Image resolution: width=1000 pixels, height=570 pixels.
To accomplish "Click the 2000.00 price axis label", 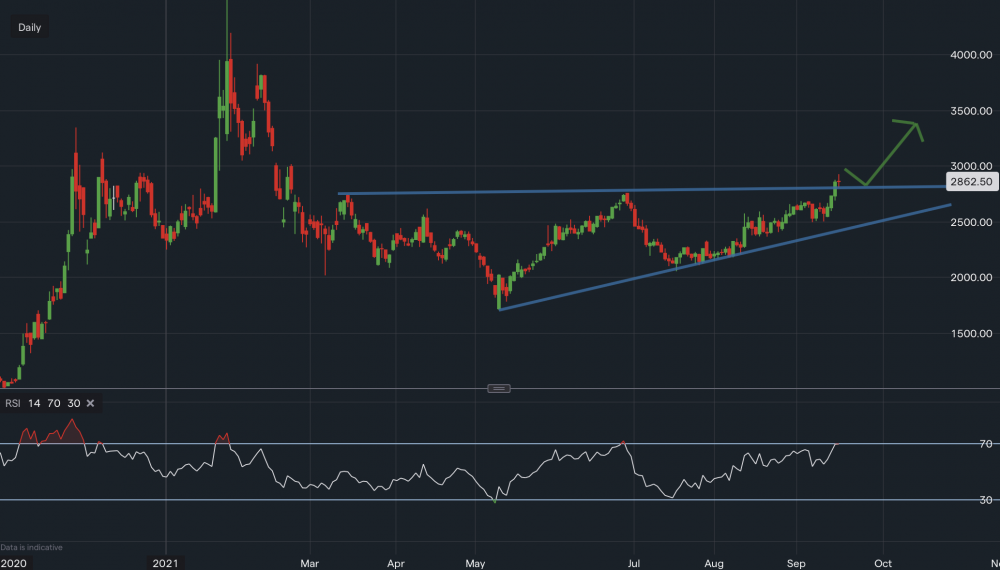I will (x=968, y=277).
